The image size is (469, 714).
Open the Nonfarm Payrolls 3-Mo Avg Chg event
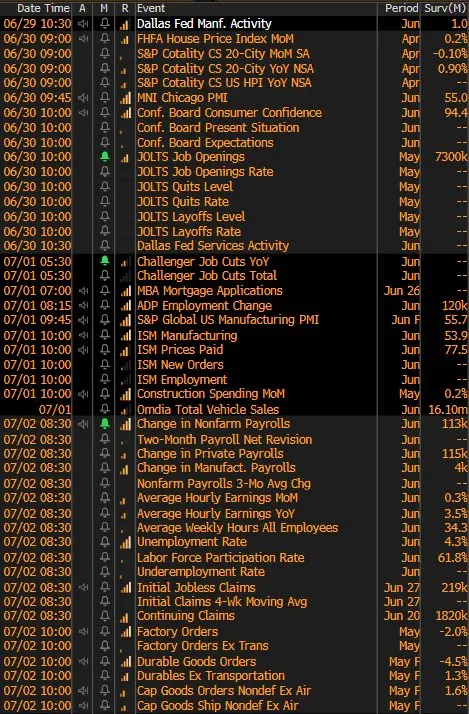click(224, 484)
